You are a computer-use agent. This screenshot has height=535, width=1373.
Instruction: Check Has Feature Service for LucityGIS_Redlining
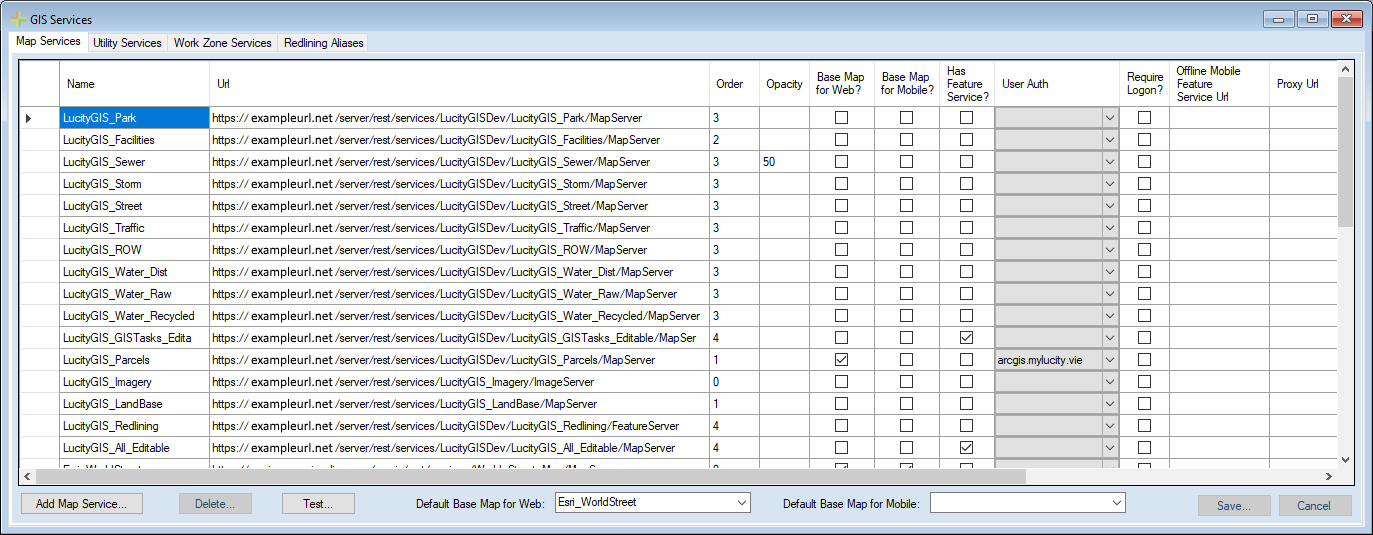966,426
